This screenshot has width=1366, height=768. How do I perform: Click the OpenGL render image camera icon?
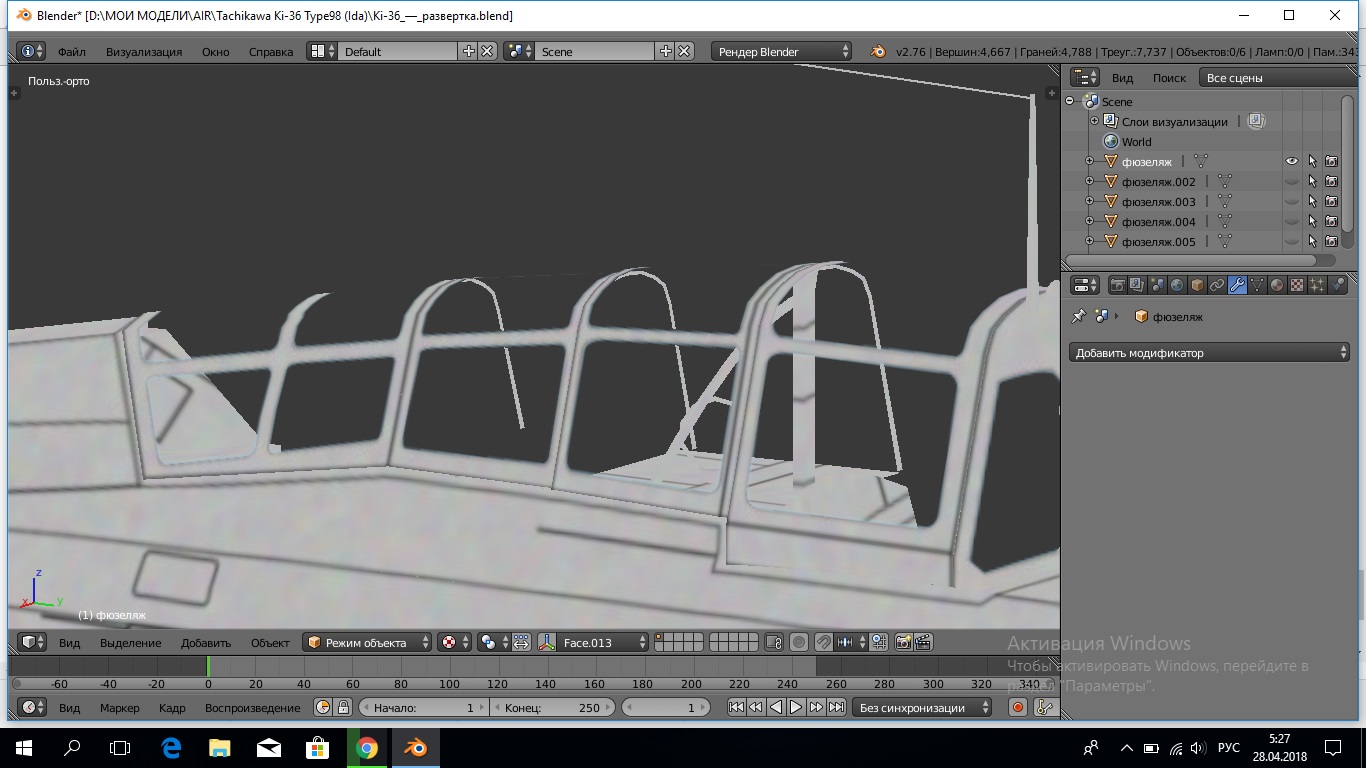coord(903,642)
